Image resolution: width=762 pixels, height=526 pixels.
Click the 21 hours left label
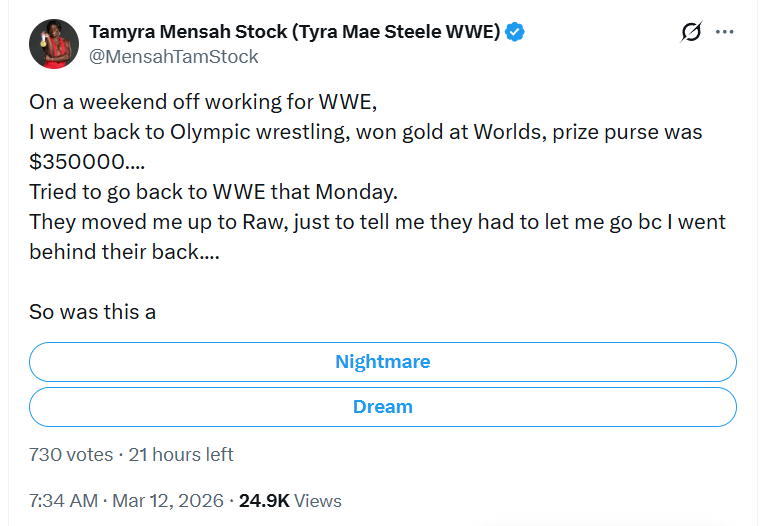(x=181, y=454)
